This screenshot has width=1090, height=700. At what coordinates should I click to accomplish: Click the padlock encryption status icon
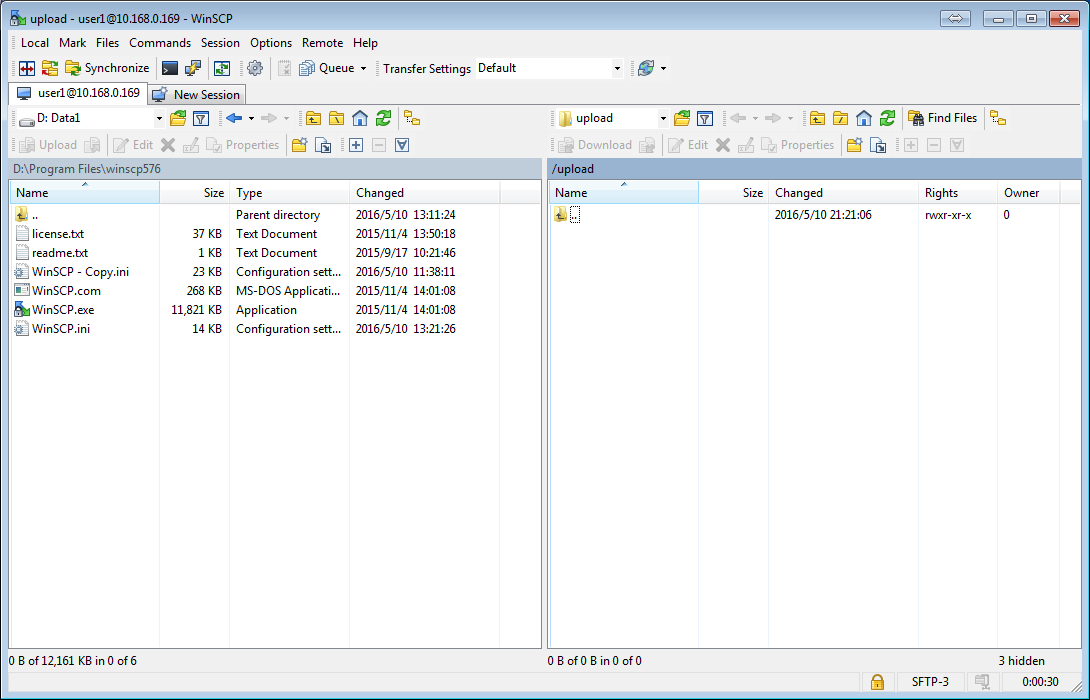pos(877,682)
